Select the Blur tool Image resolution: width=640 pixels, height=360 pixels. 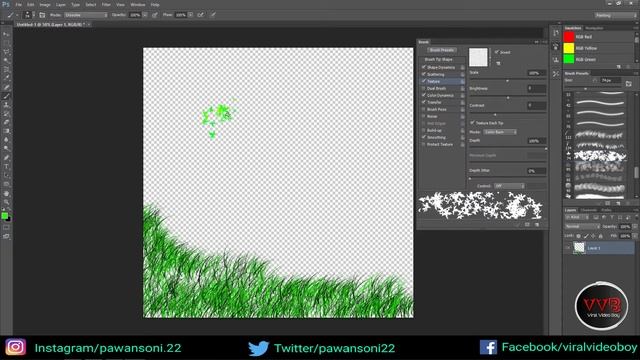click(6, 140)
